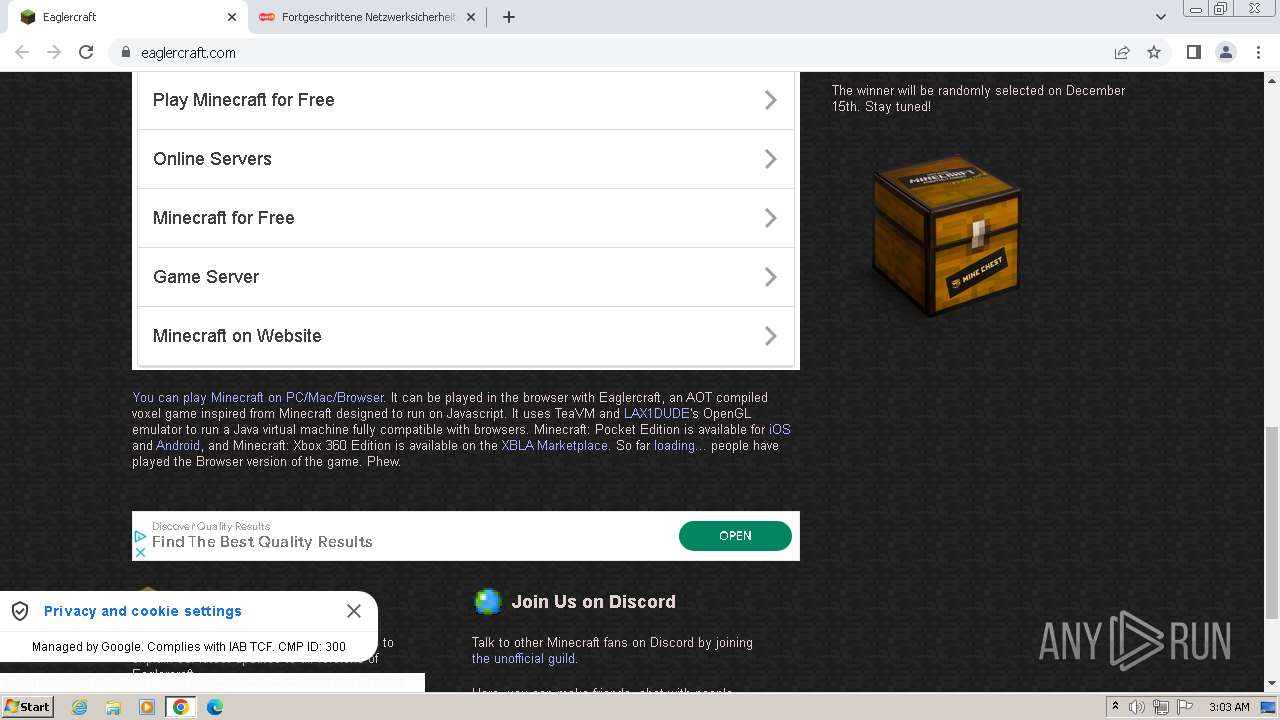Click the Chrome taskbar icon

tap(181, 707)
